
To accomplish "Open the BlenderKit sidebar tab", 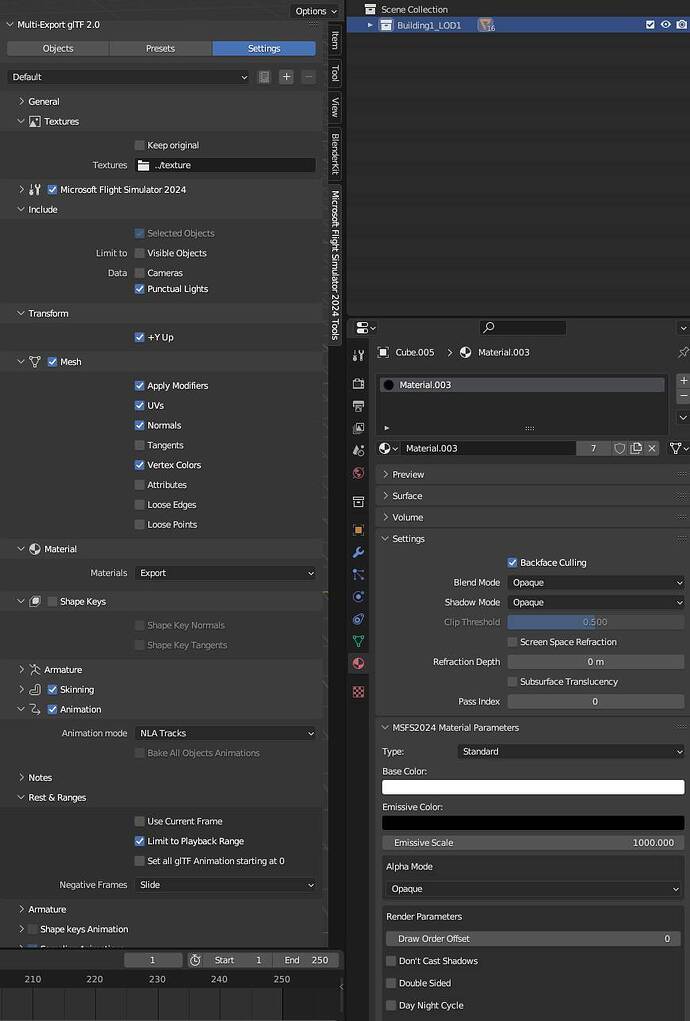I will point(335,154).
